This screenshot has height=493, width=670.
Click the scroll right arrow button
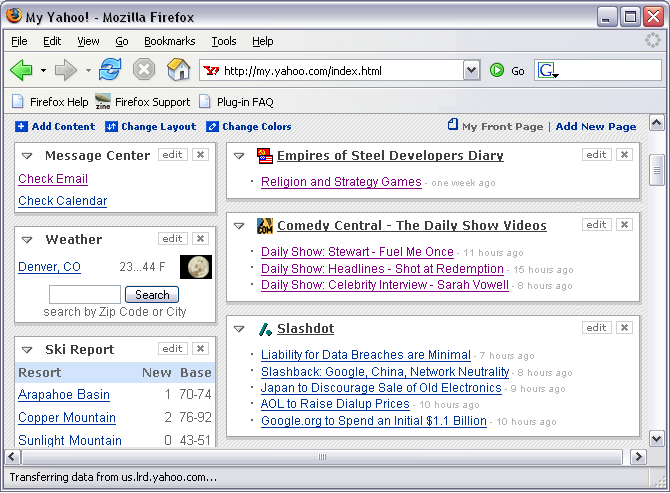[638, 457]
